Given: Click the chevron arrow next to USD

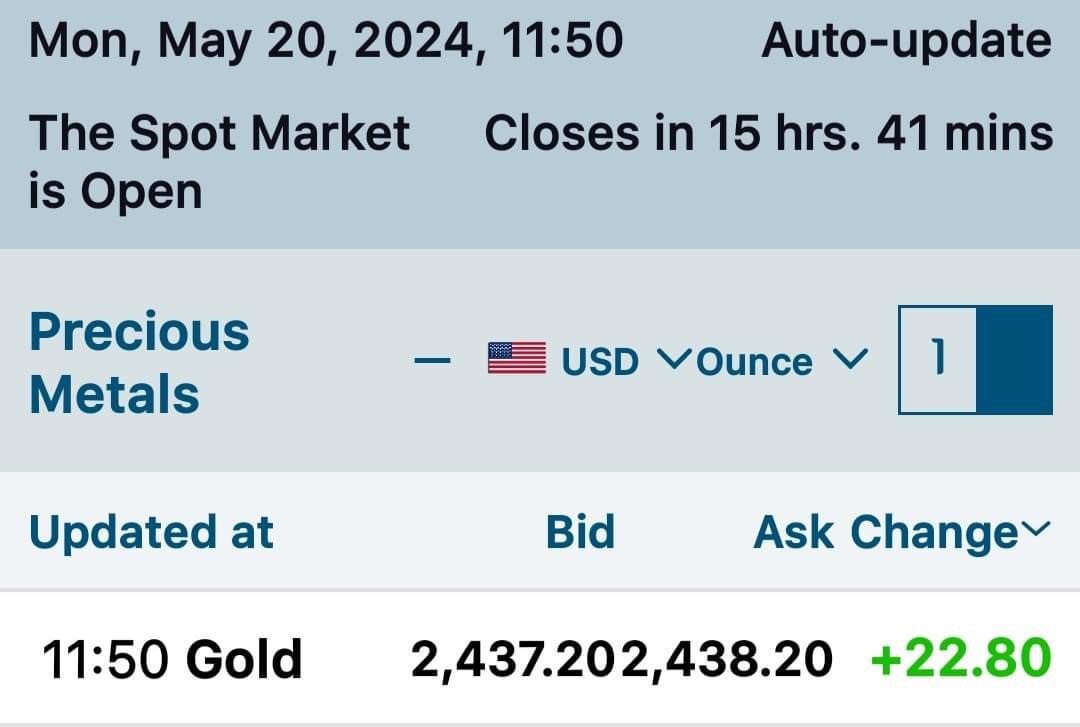Looking at the screenshot, I should coord(673,358).
